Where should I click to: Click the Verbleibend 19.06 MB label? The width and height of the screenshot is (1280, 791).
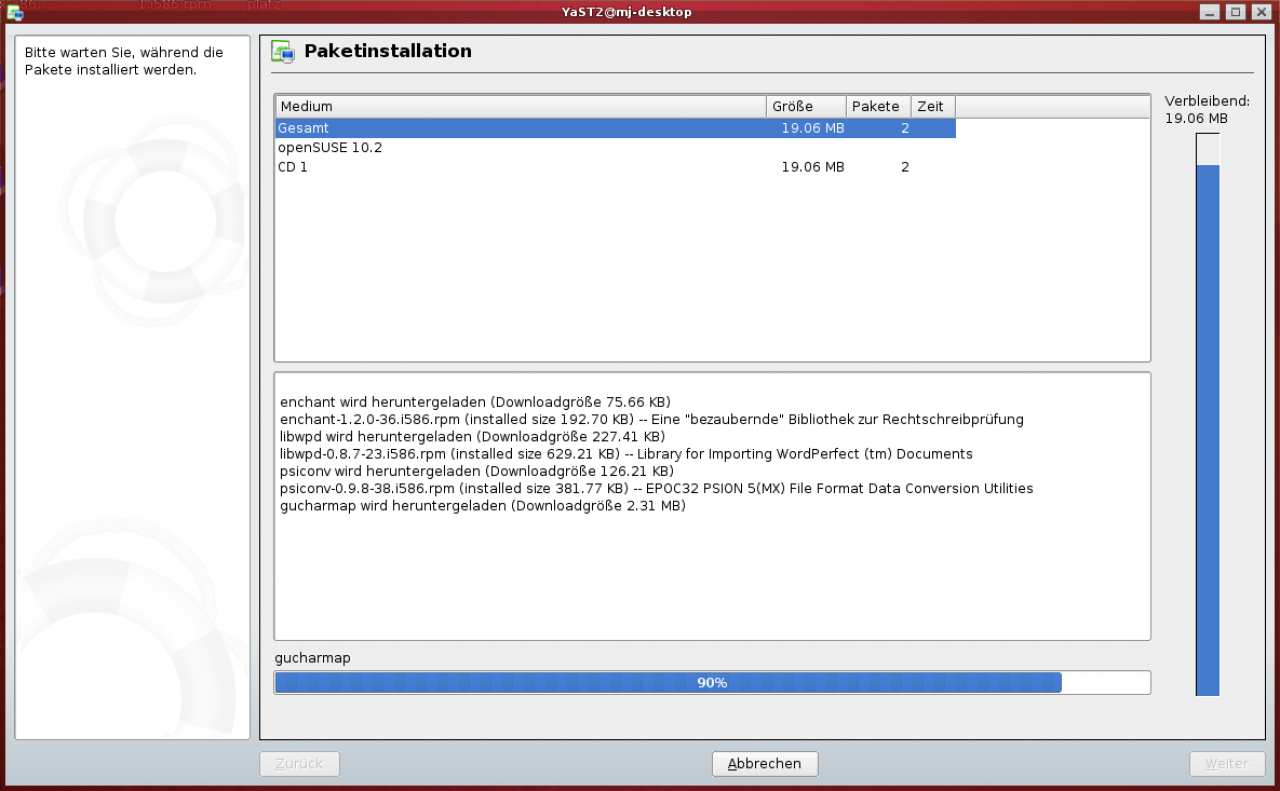tap(1206, 110)
